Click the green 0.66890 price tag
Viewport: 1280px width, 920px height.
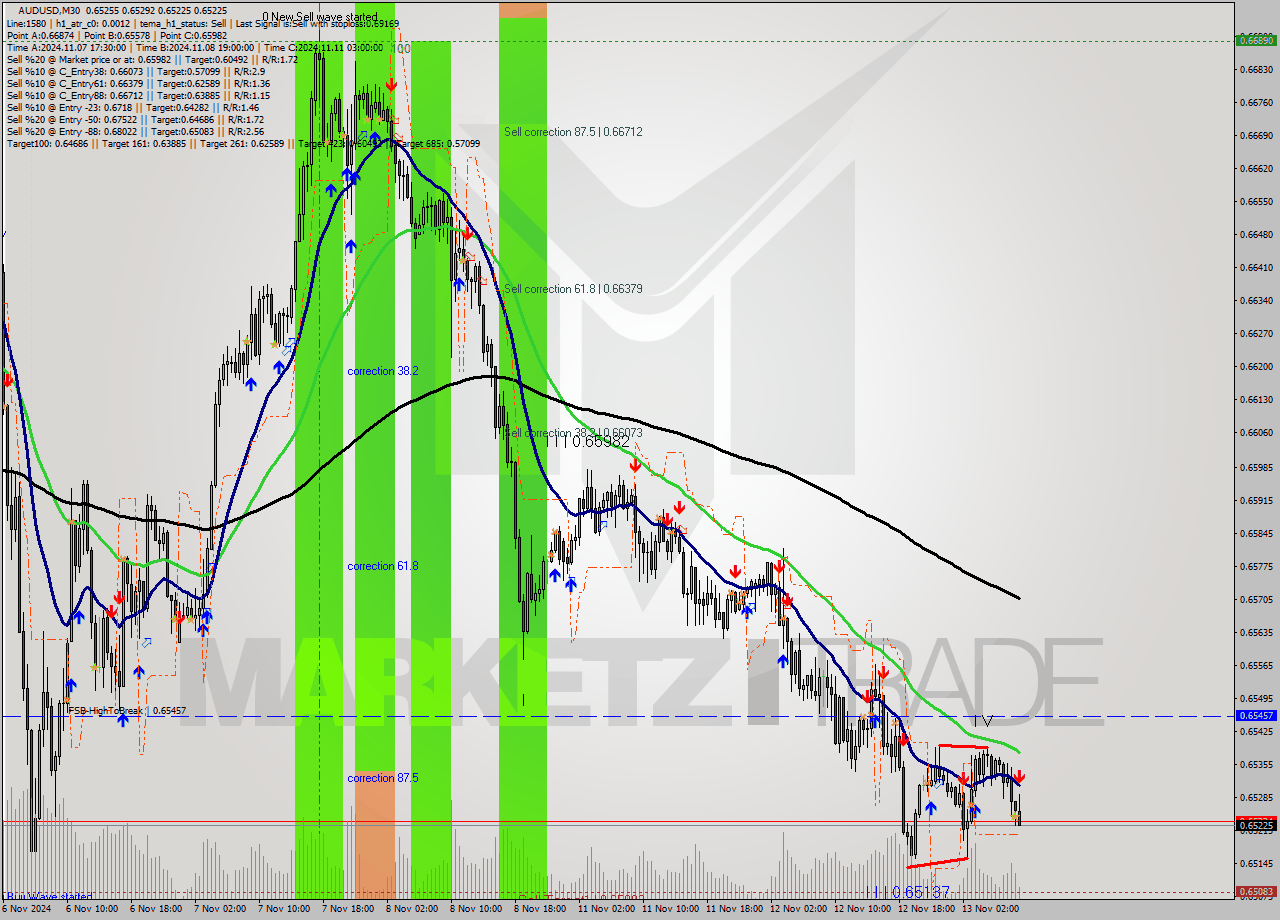click(1256, 40)
